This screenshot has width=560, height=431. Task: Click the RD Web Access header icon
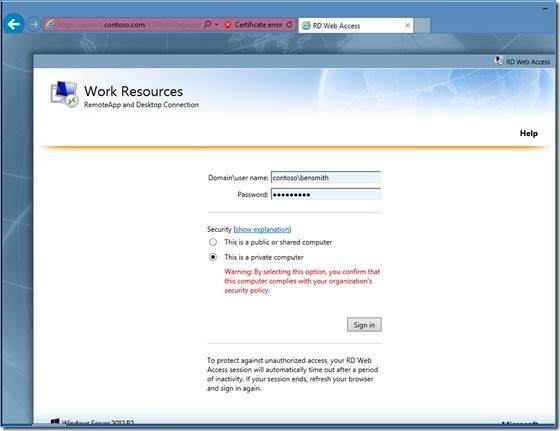click(499, 61)
